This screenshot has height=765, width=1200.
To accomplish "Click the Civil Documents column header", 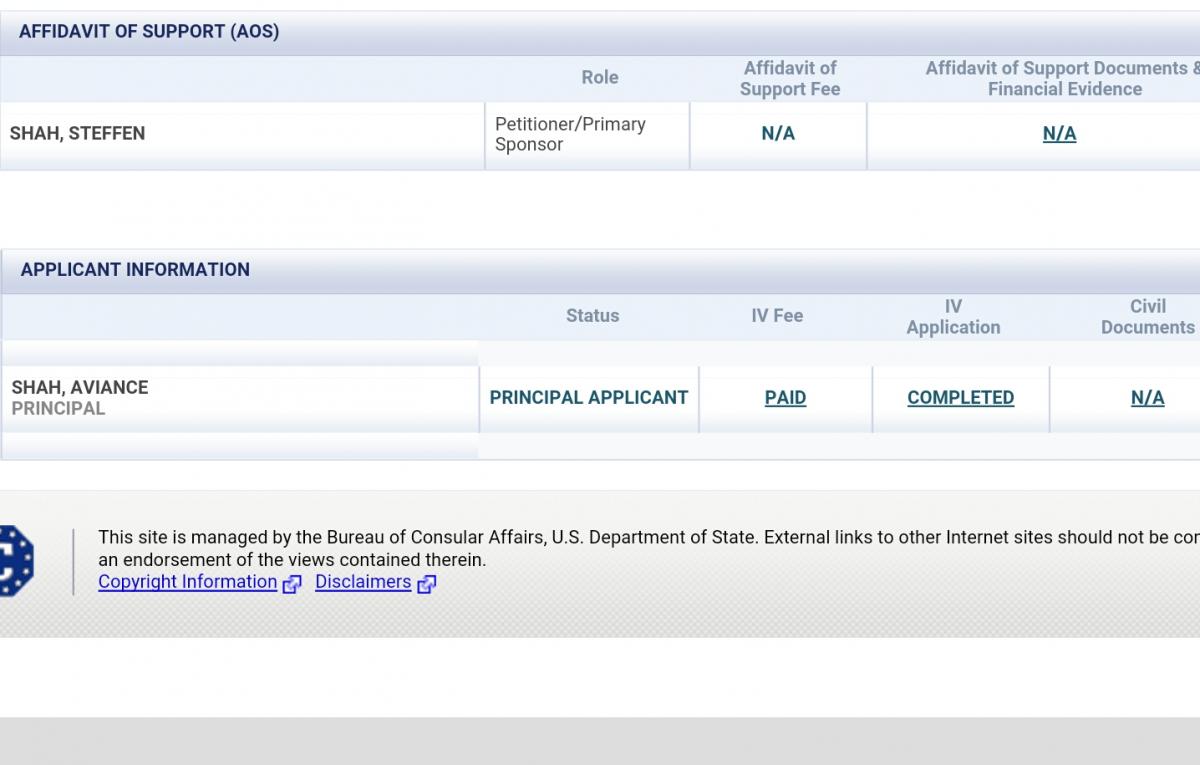I will tap(1147, 317).
